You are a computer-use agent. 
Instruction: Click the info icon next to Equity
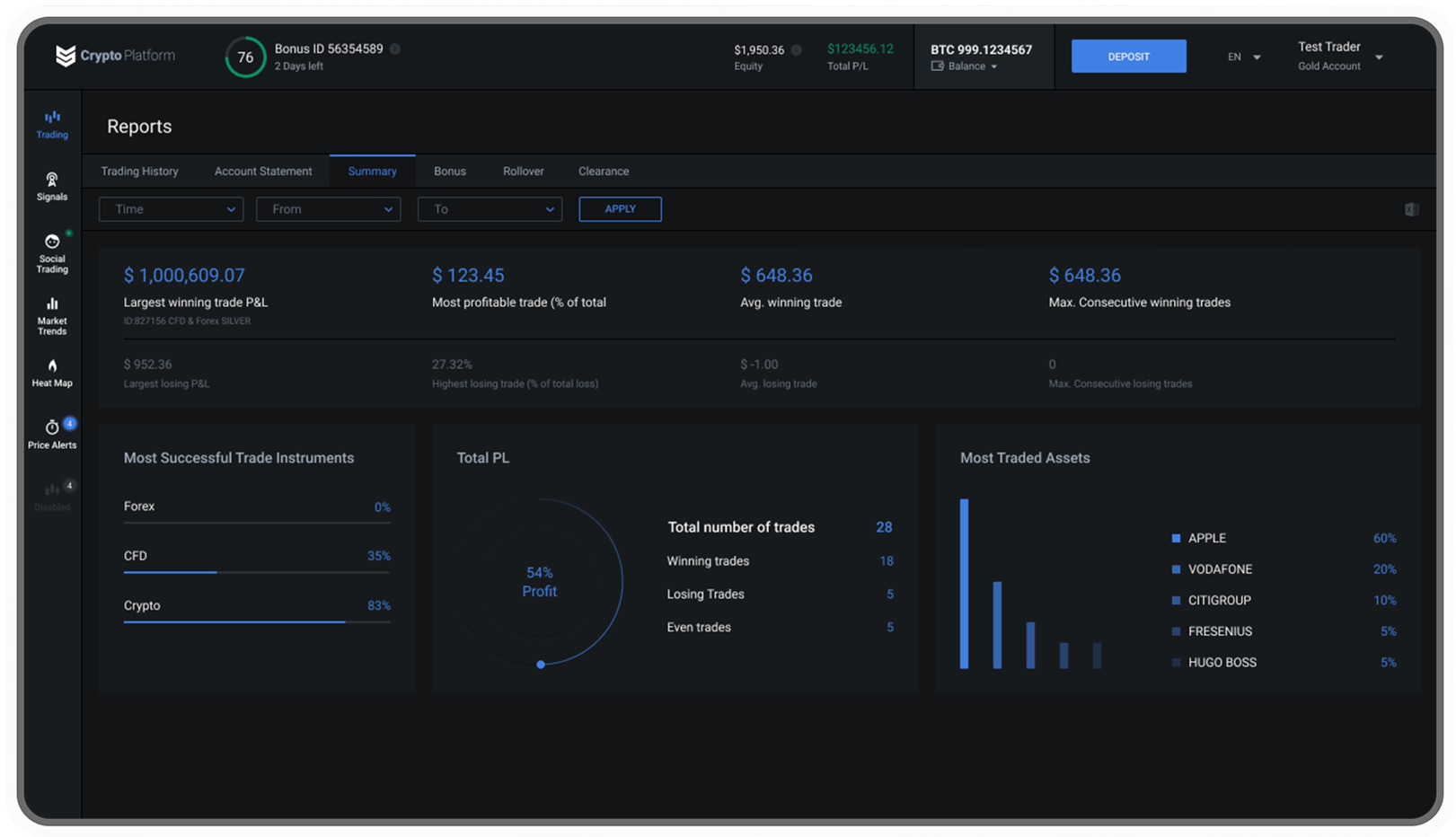[x=796, y=50]
